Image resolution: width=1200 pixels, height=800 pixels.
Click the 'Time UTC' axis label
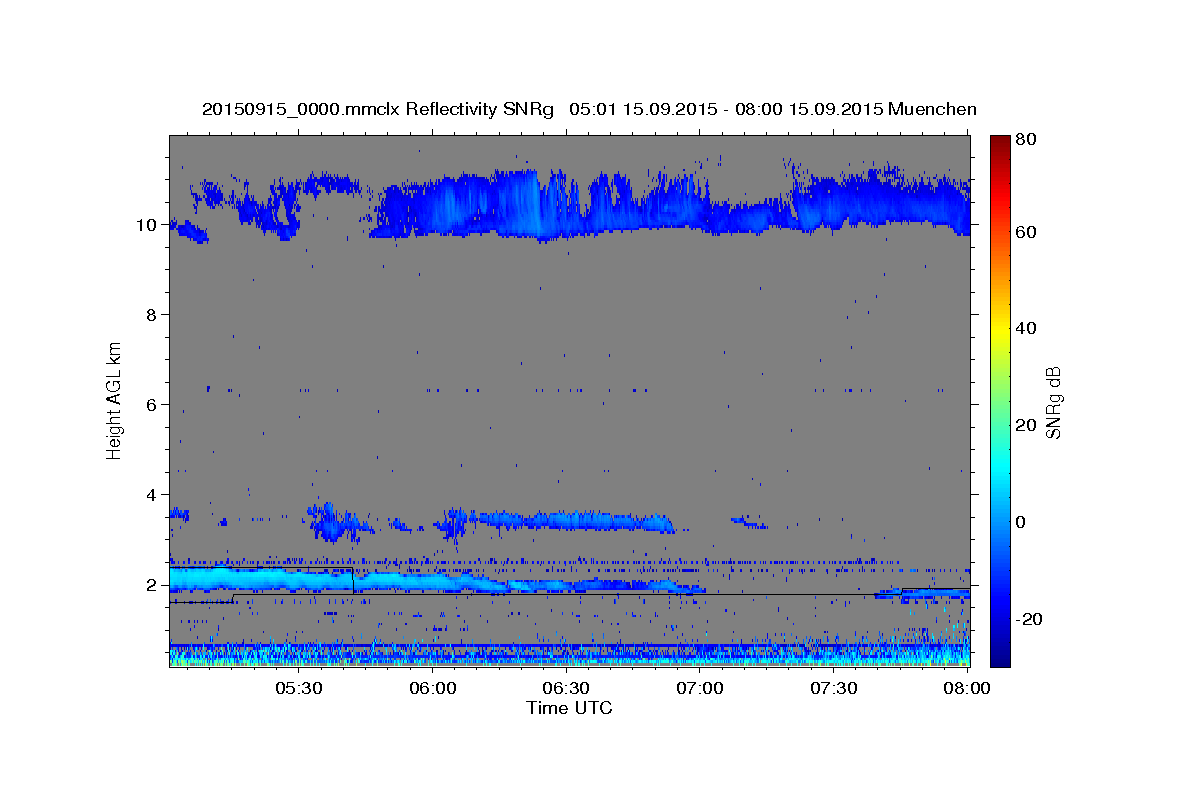(x=569, y=708)
